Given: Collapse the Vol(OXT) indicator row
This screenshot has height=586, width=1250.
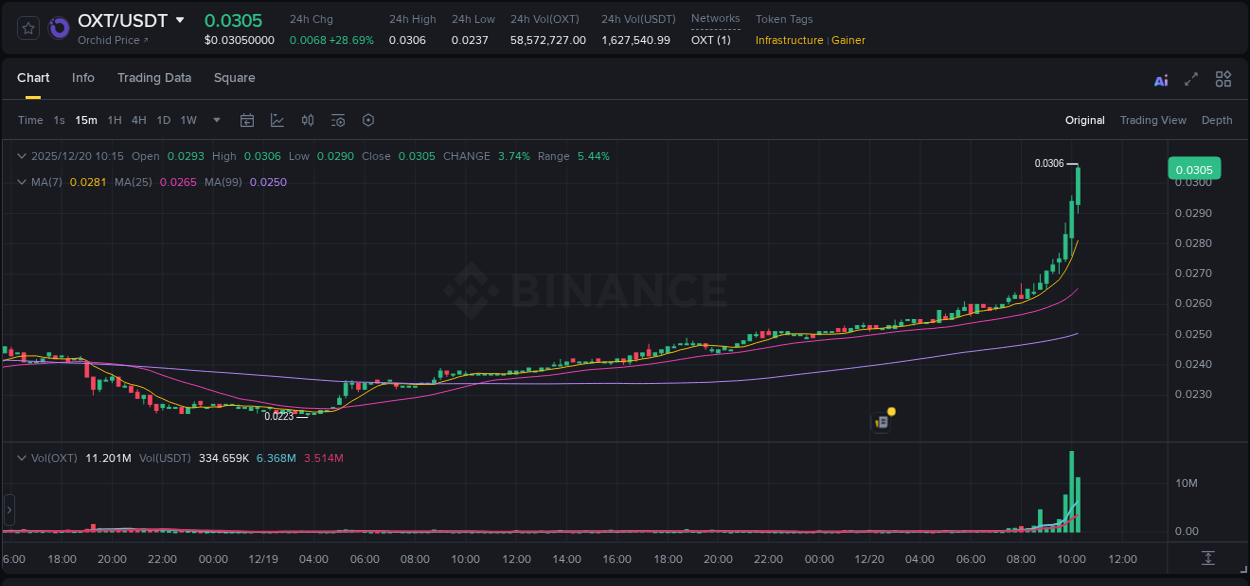Looking at the screenshot, I should pos(22,457).
